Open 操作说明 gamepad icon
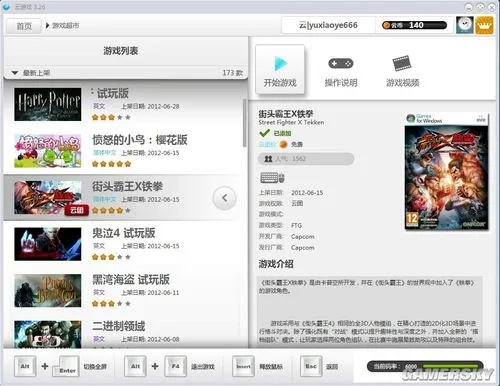500x386 pixels. [340, 63]
